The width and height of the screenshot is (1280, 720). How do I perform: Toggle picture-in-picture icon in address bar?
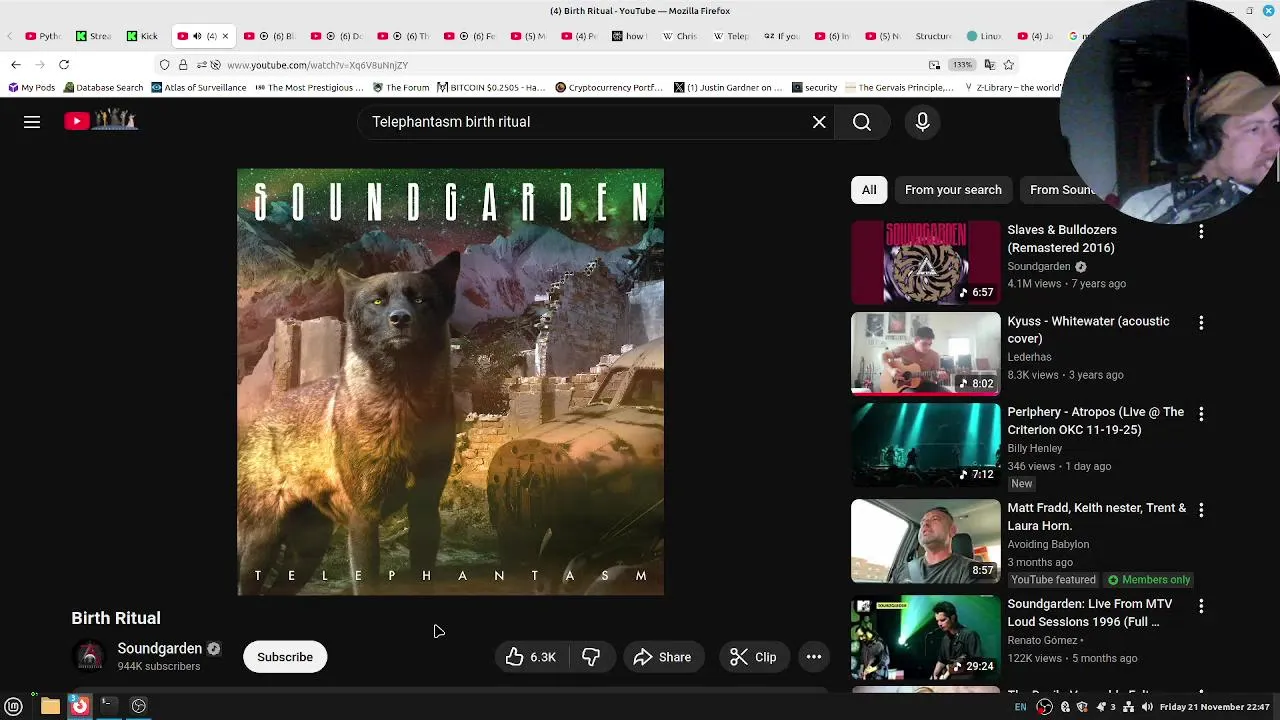tap(934, 65)
